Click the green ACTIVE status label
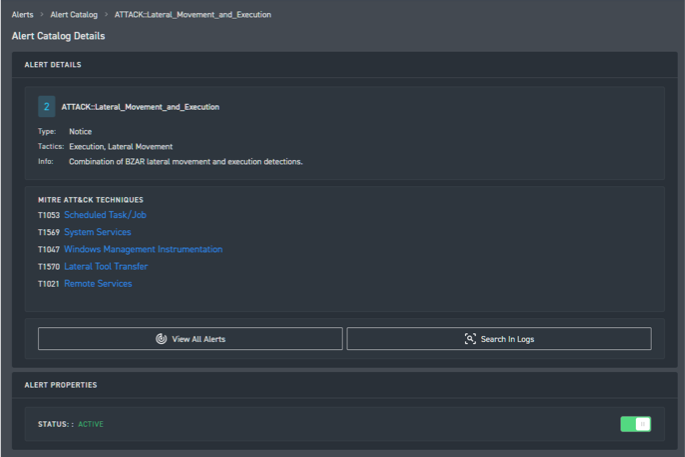Image resolution: width=685 pixels, height=457 pixels. pyautogui.click(x=91, y=424)
